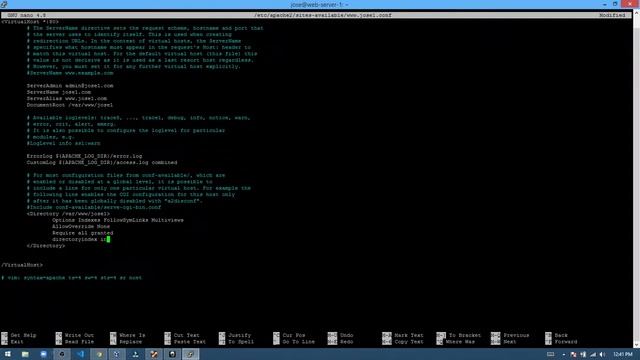
Task: Click the PuTTY title bar text jose@web-server-1
Action: pyautogui.click(x=319, y=4)
